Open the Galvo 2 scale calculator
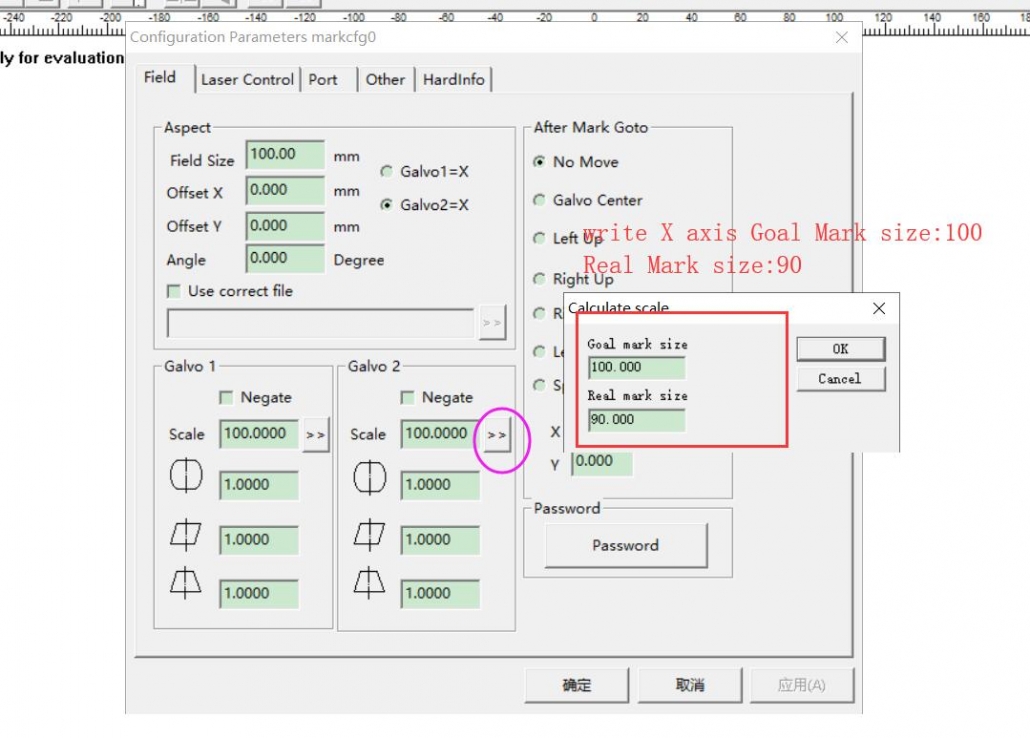This screenshot has width=1030, height=738. pyautogui.click(x=497, y=434)
